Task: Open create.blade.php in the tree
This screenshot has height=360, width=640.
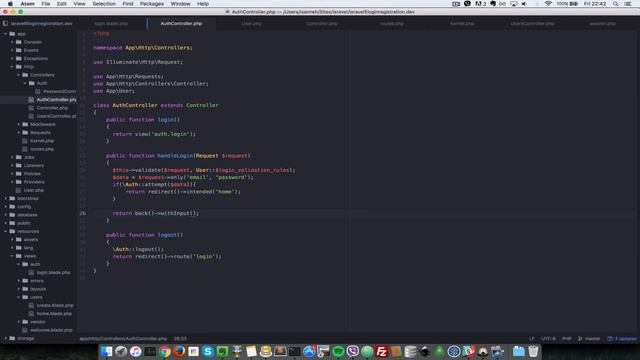Action: click(55, 305)
